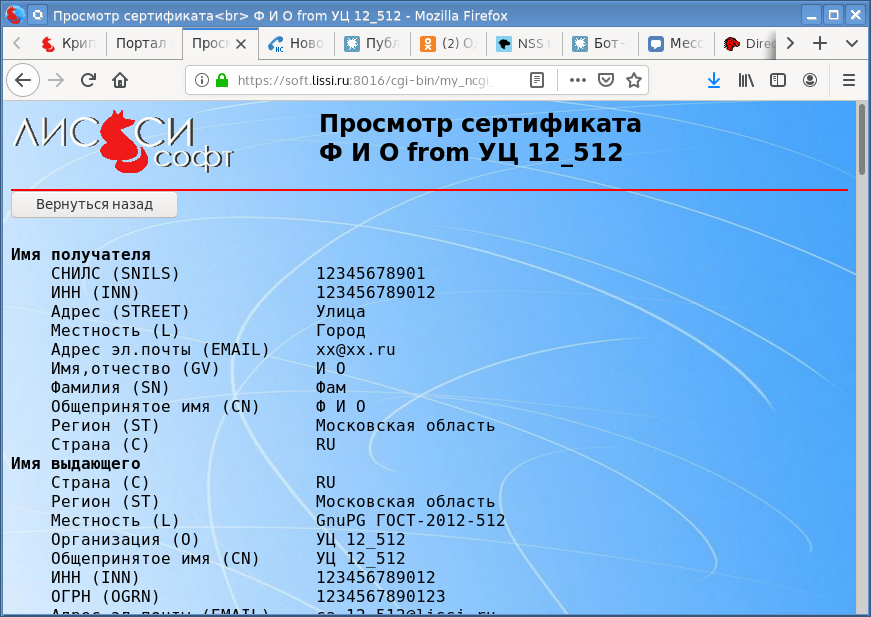Viewport: 871px width, 617px height.
Task: Open a new tab with plus button
Action: pos(820,44)
